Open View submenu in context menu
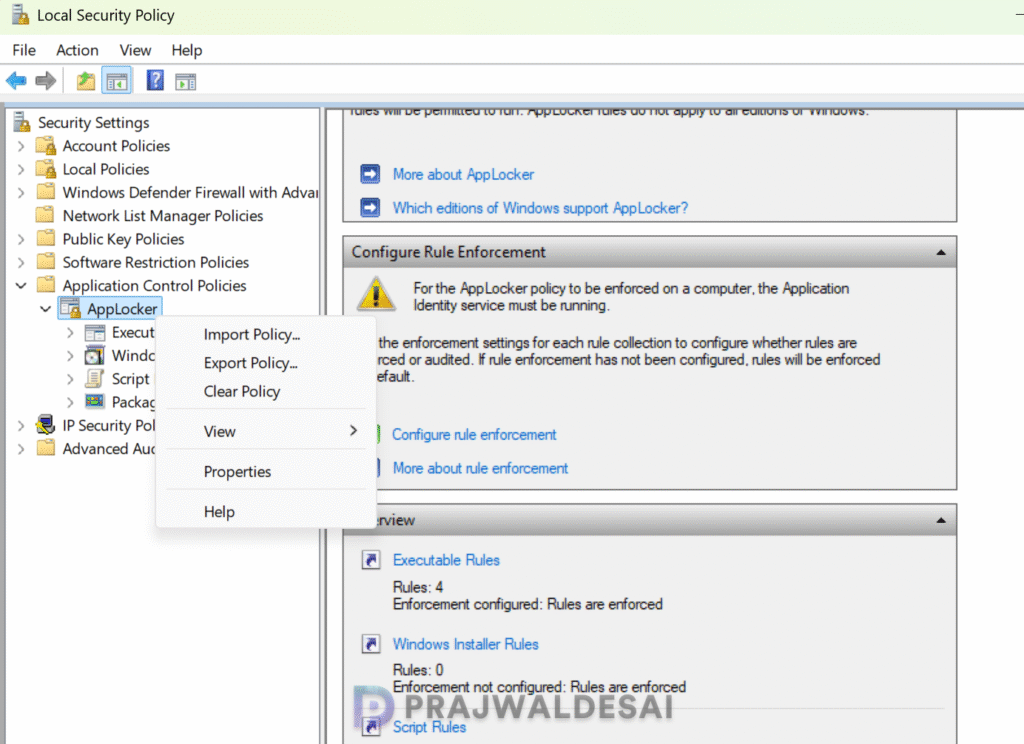 pos(266,431)
